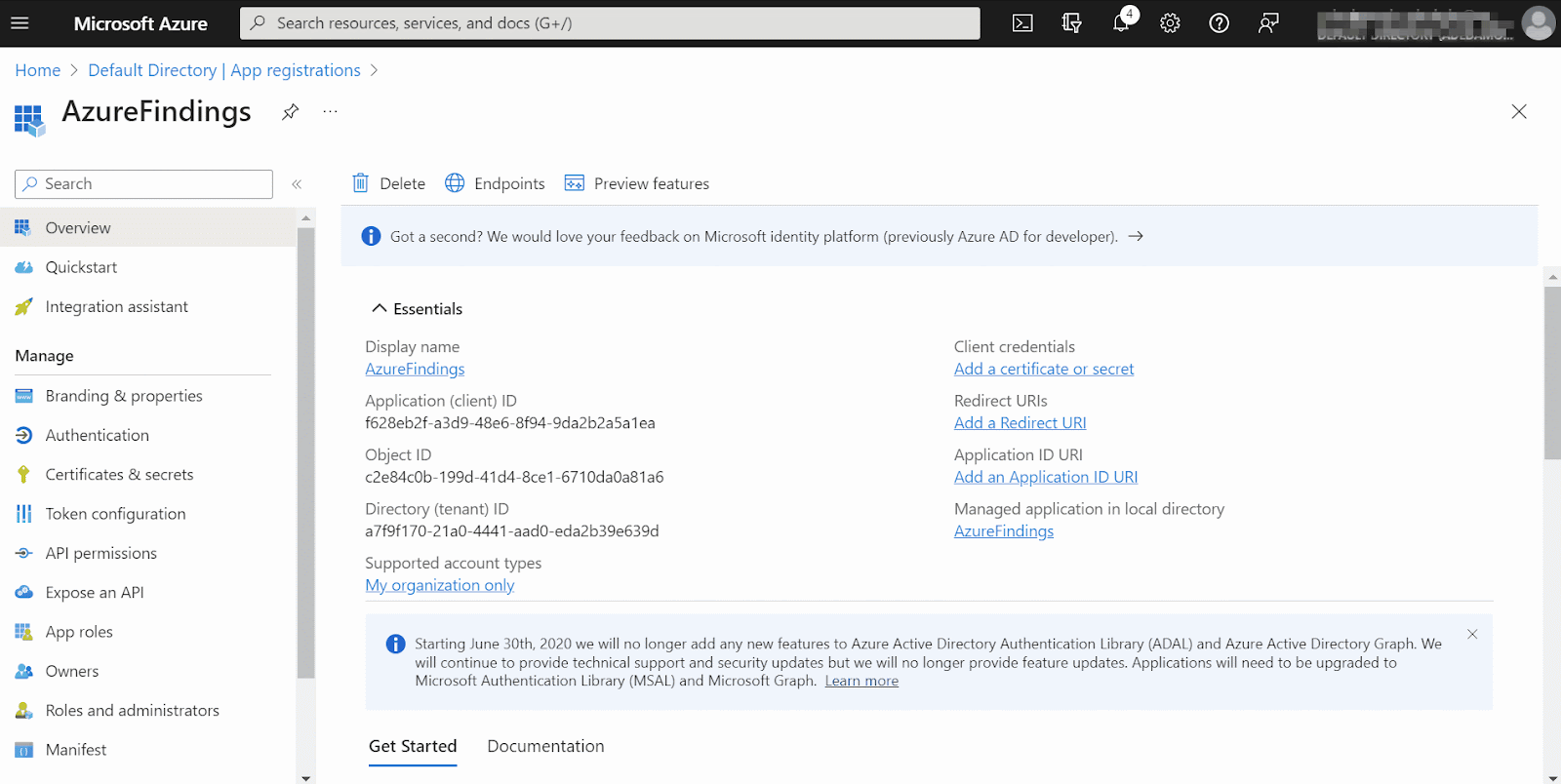
Task: Open Cloud Shell from the top bar
Action: [1022, 23]
